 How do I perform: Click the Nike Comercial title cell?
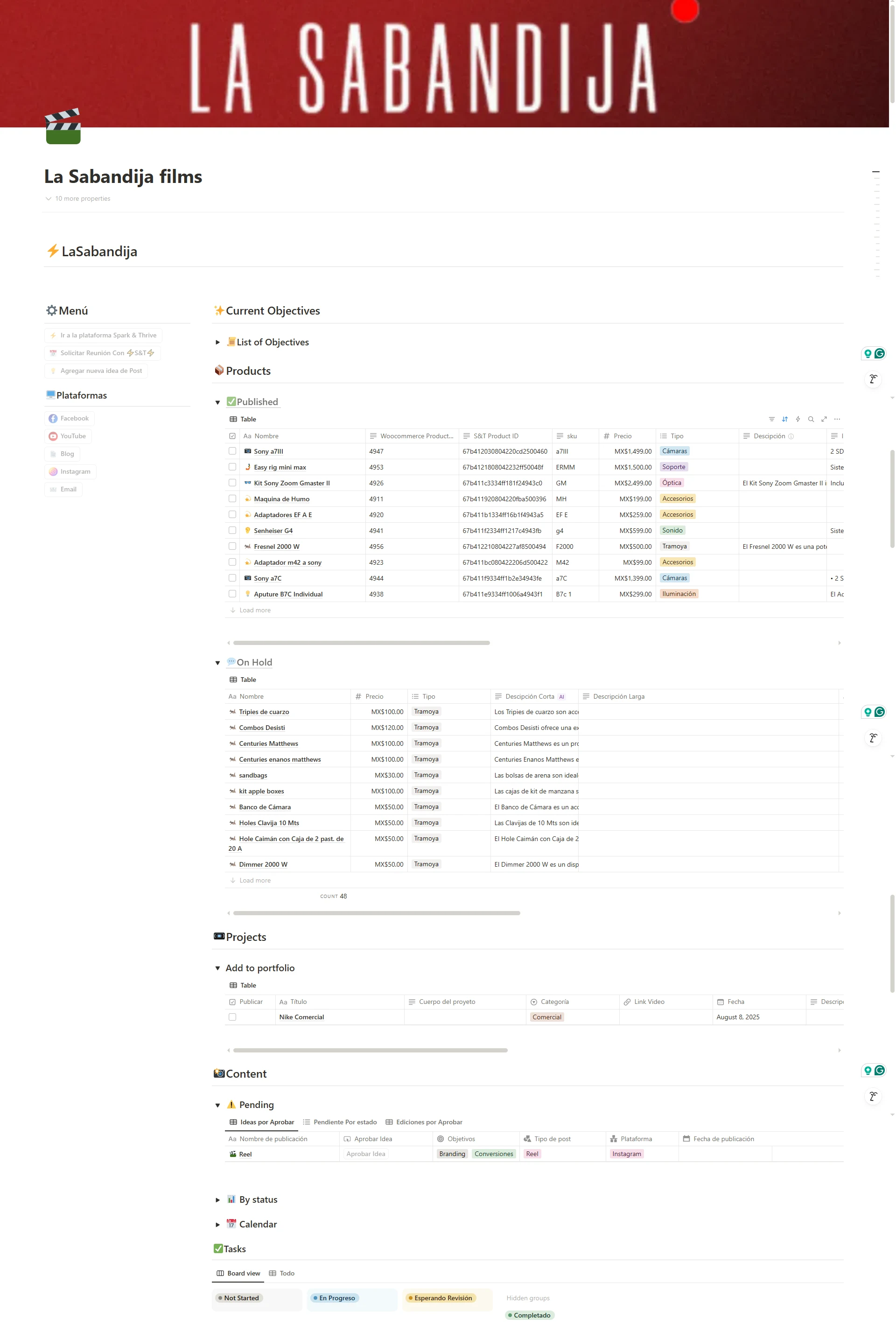tap(341, 1017)
